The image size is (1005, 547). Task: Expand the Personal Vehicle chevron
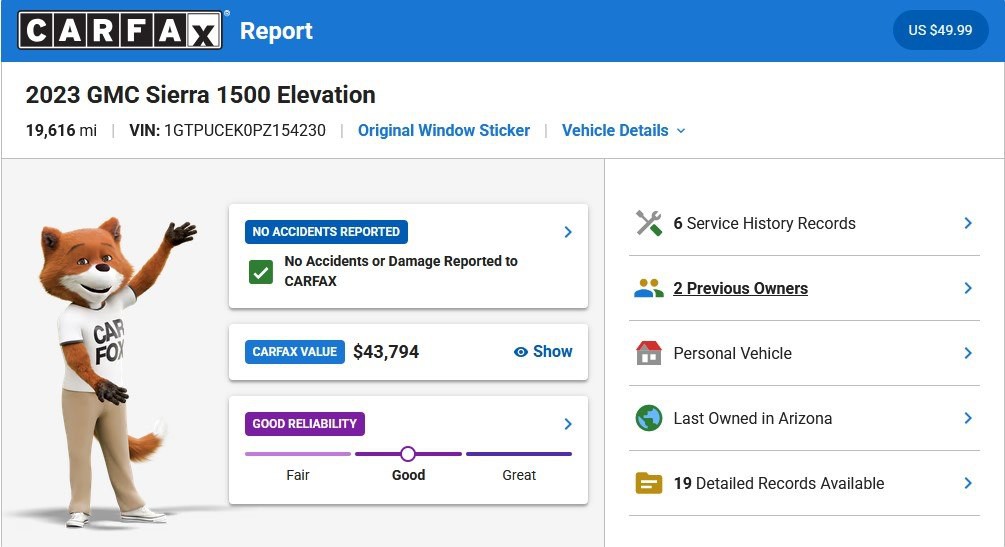pyautogui.click(x=968, y=353)
